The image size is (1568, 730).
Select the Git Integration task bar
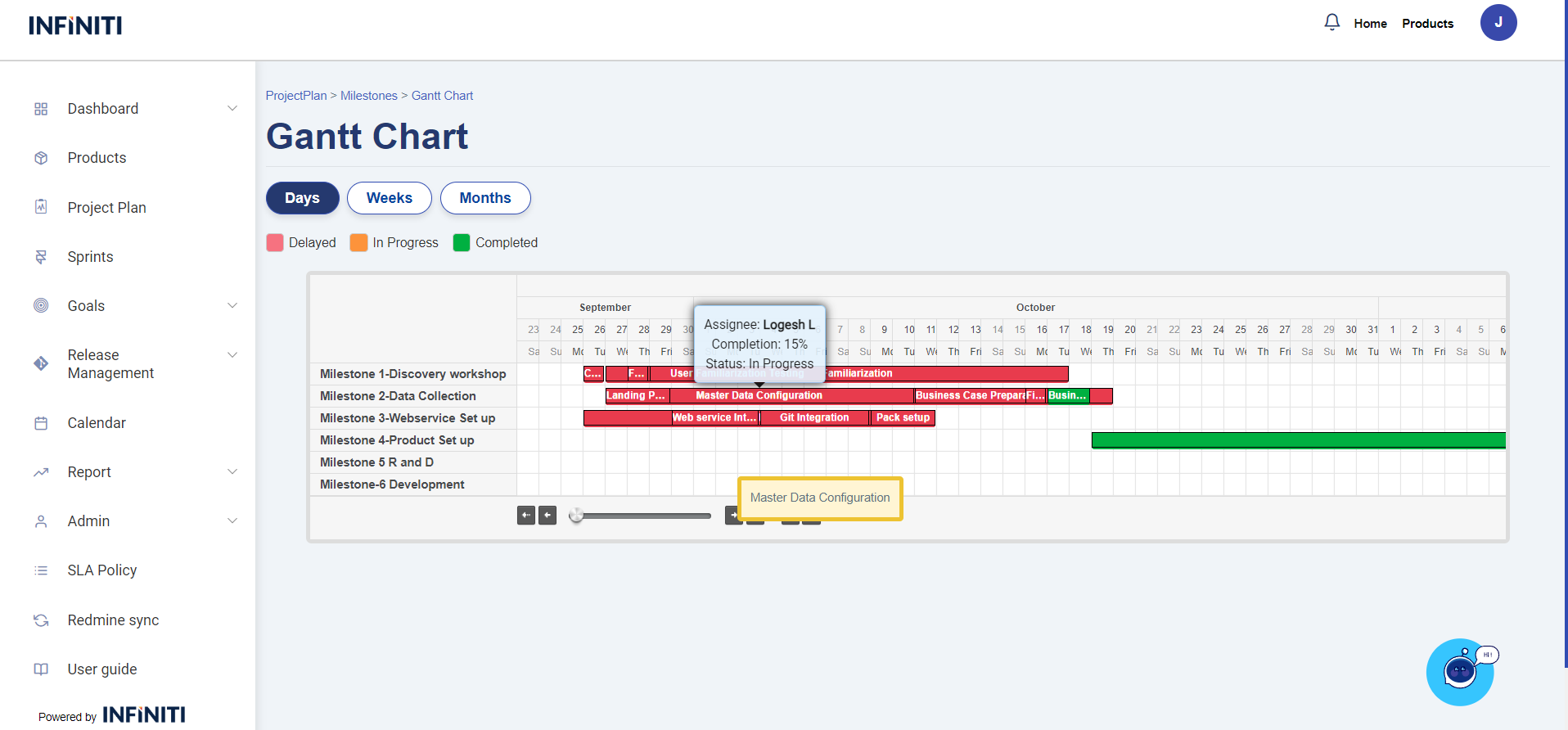(814, 418)
